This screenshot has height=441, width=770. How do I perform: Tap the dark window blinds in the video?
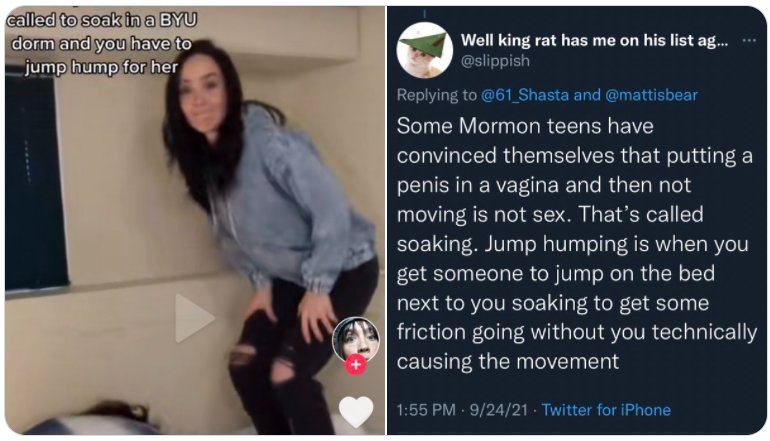[34, 182]
